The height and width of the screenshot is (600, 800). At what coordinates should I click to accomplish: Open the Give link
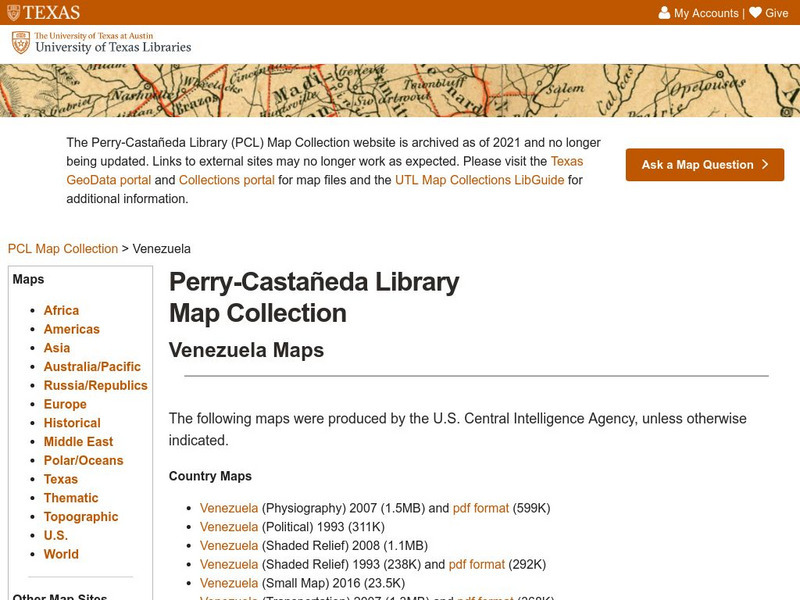777,13
